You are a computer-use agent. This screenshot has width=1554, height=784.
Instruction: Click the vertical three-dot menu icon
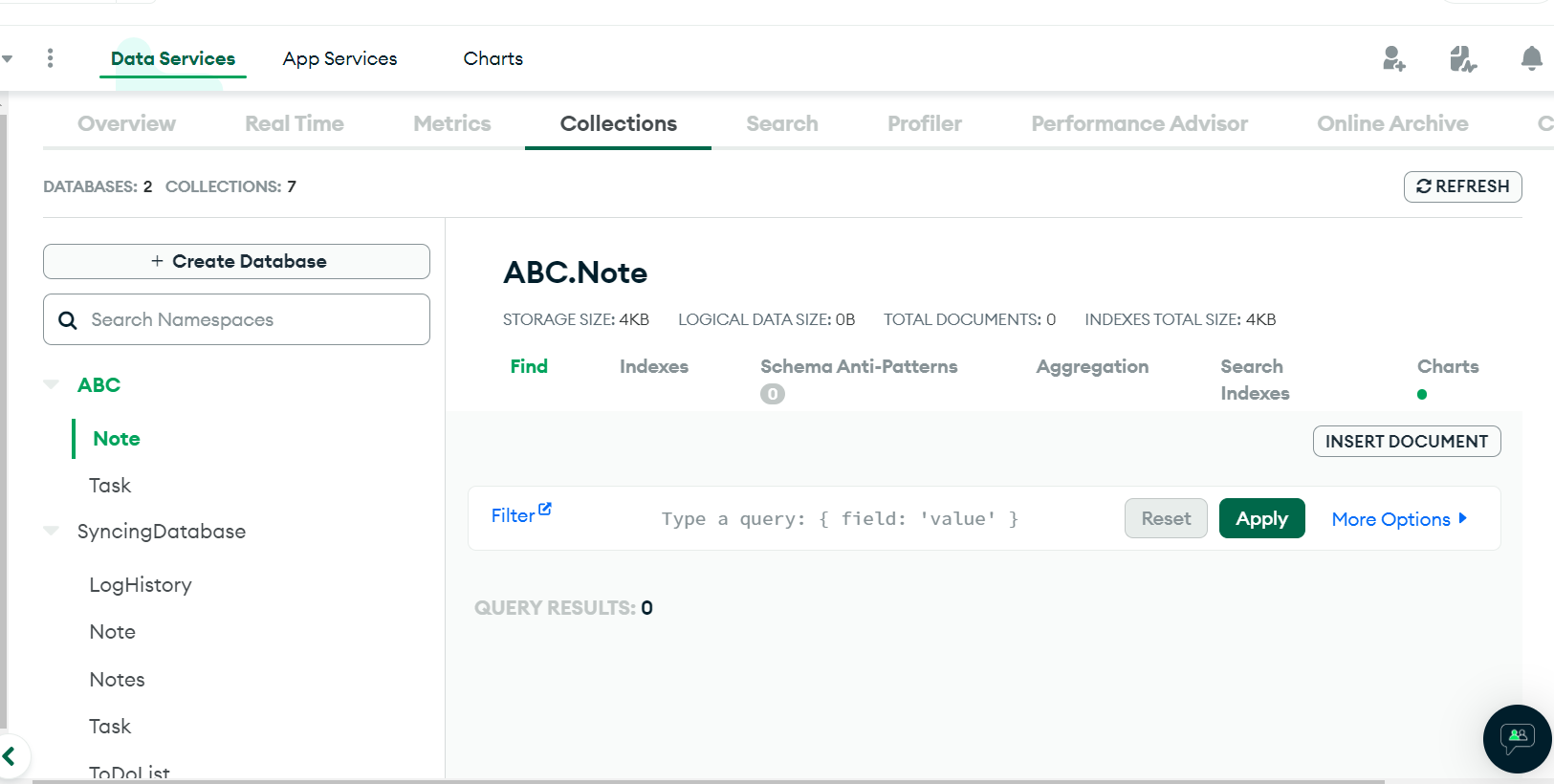(51, 58)
